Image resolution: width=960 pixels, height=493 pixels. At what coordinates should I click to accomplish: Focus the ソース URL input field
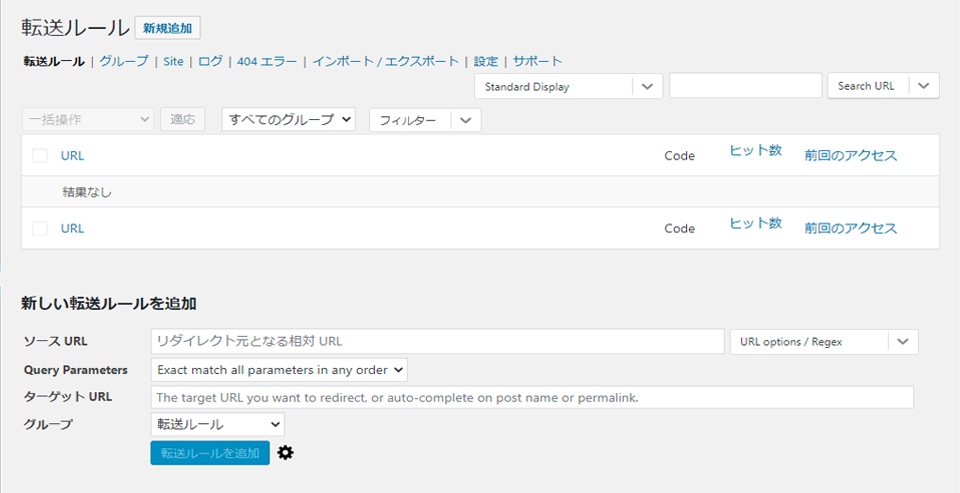coord(437,341)
